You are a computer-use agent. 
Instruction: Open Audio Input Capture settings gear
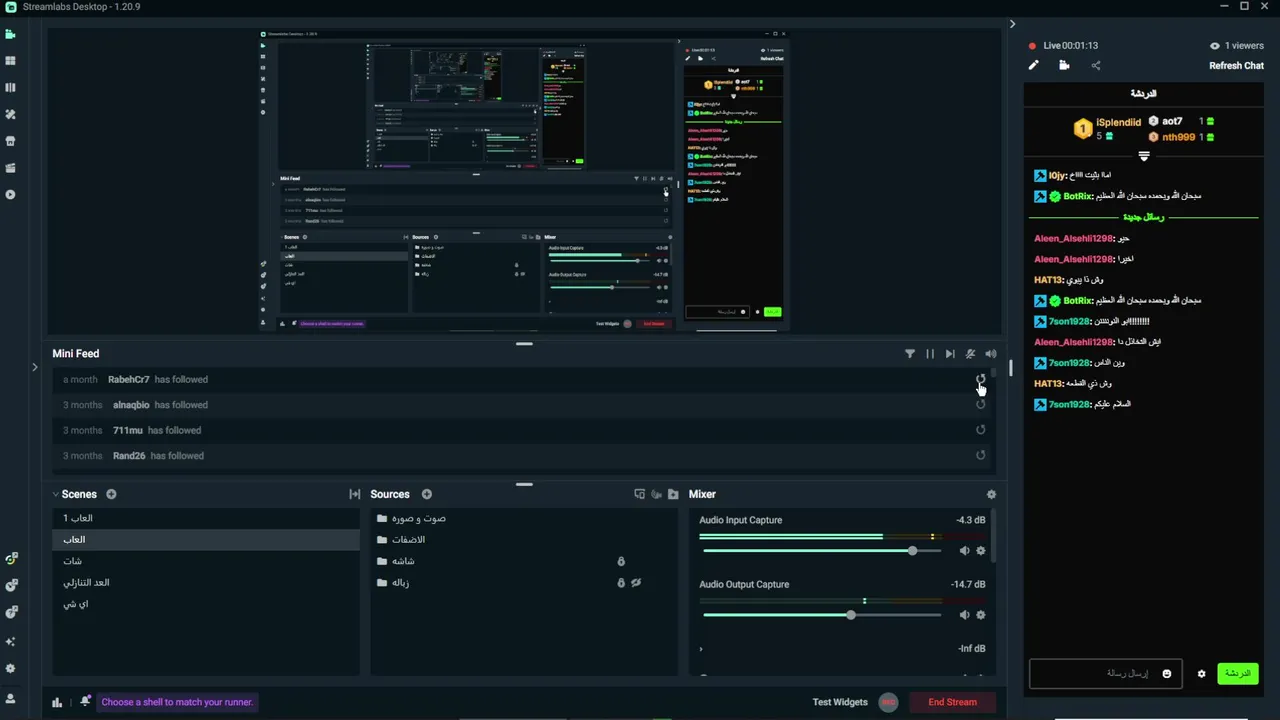coord(980,551)
